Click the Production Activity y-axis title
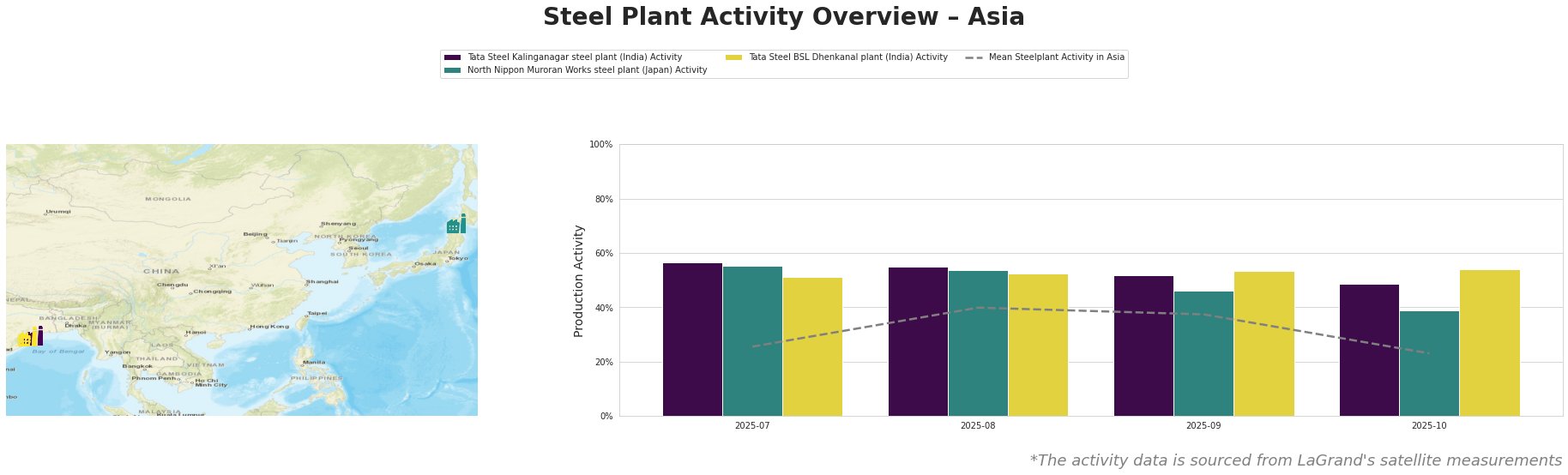The height and width of the screenshot is (475, 1568). (x=579, y=280)
